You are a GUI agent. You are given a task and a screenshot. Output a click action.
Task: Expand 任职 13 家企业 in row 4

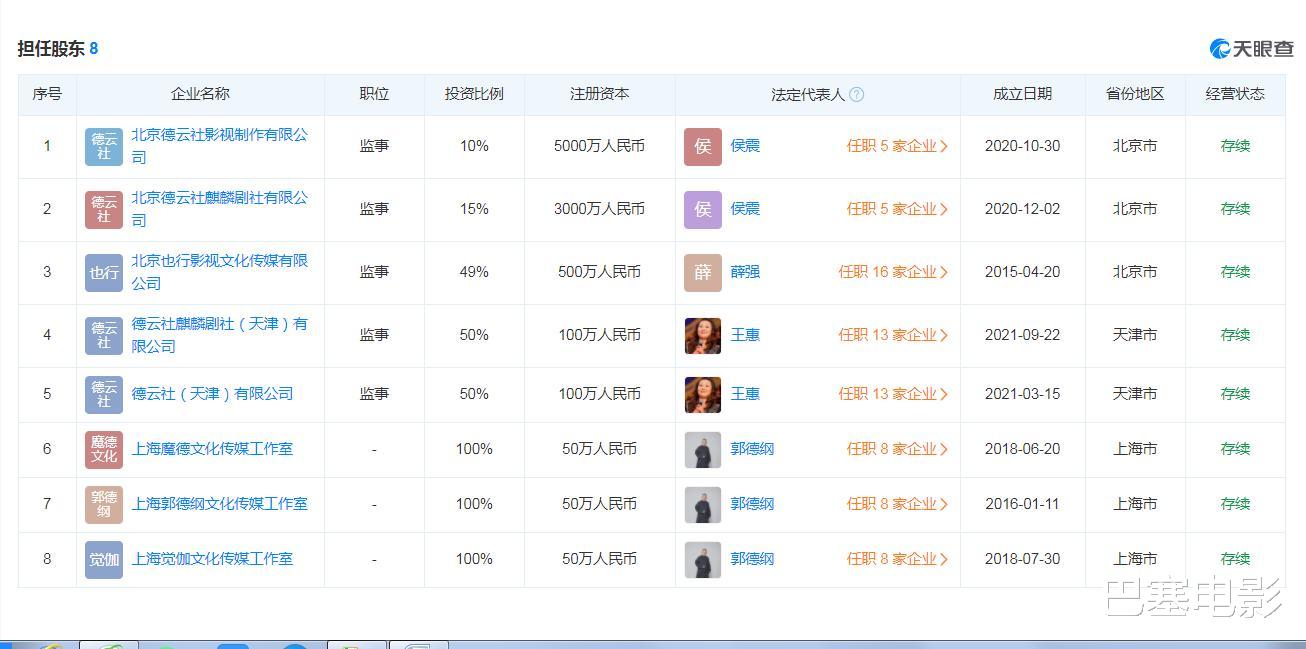click(893, 335)
